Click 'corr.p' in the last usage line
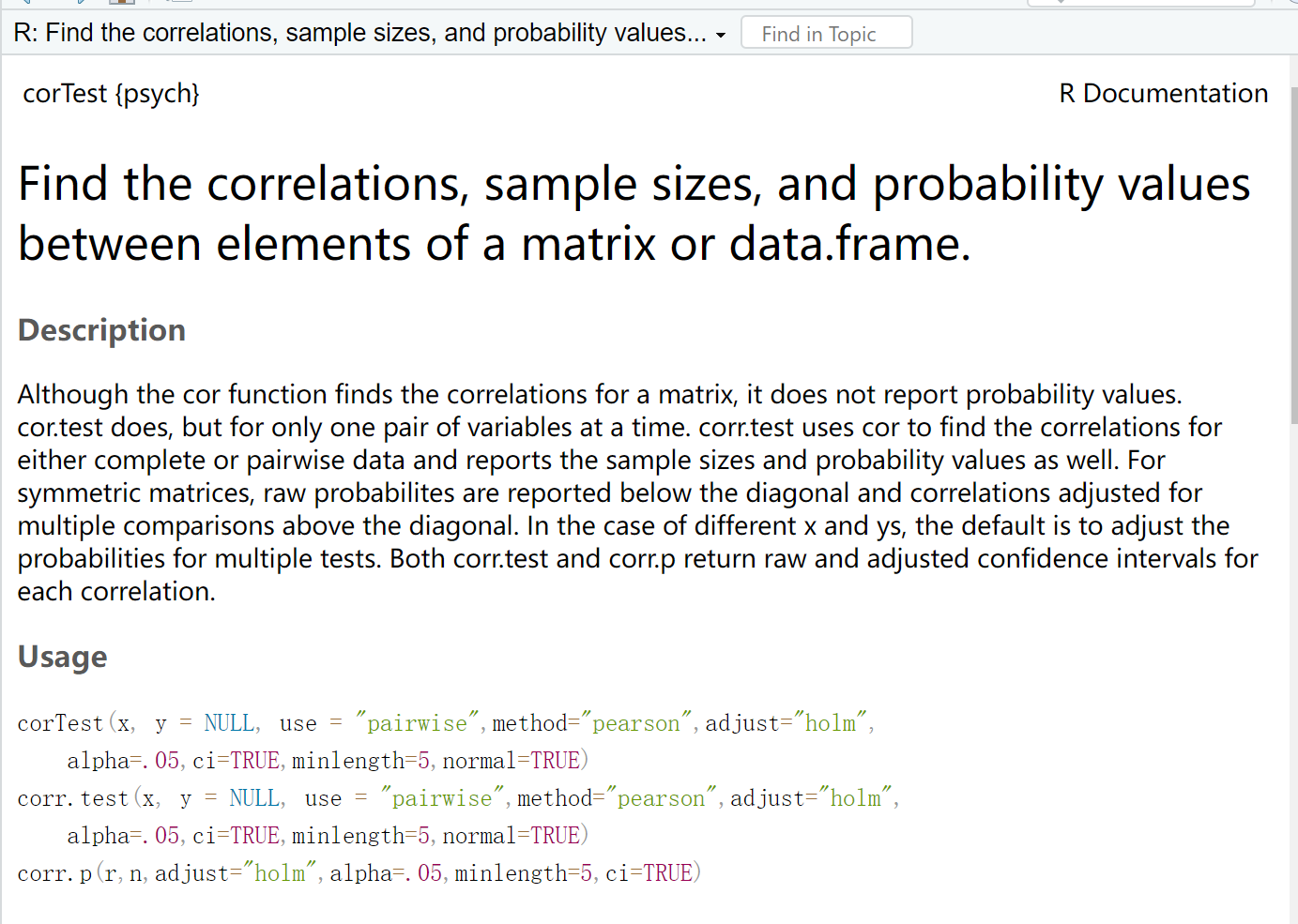This screenshot has height=924, width=1298. (x=54, y=873)
